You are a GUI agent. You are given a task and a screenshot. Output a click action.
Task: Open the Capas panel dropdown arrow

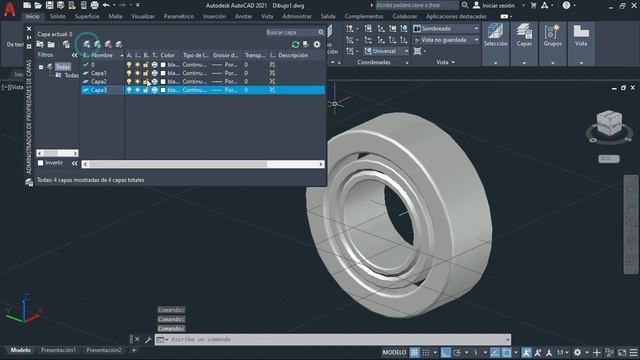click(x=524, y=63)
